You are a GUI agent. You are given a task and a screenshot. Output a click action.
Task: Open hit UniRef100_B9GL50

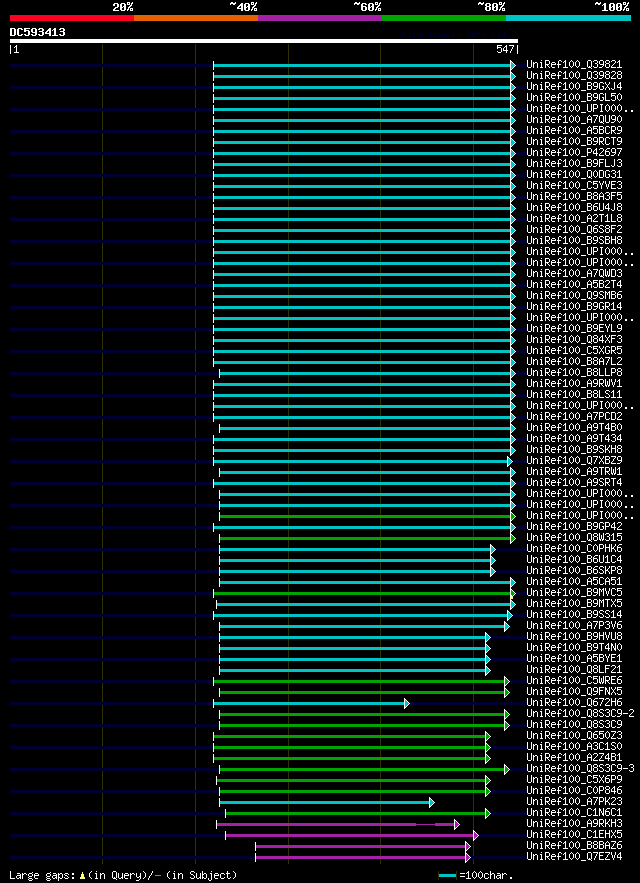(x=574, y=97)
